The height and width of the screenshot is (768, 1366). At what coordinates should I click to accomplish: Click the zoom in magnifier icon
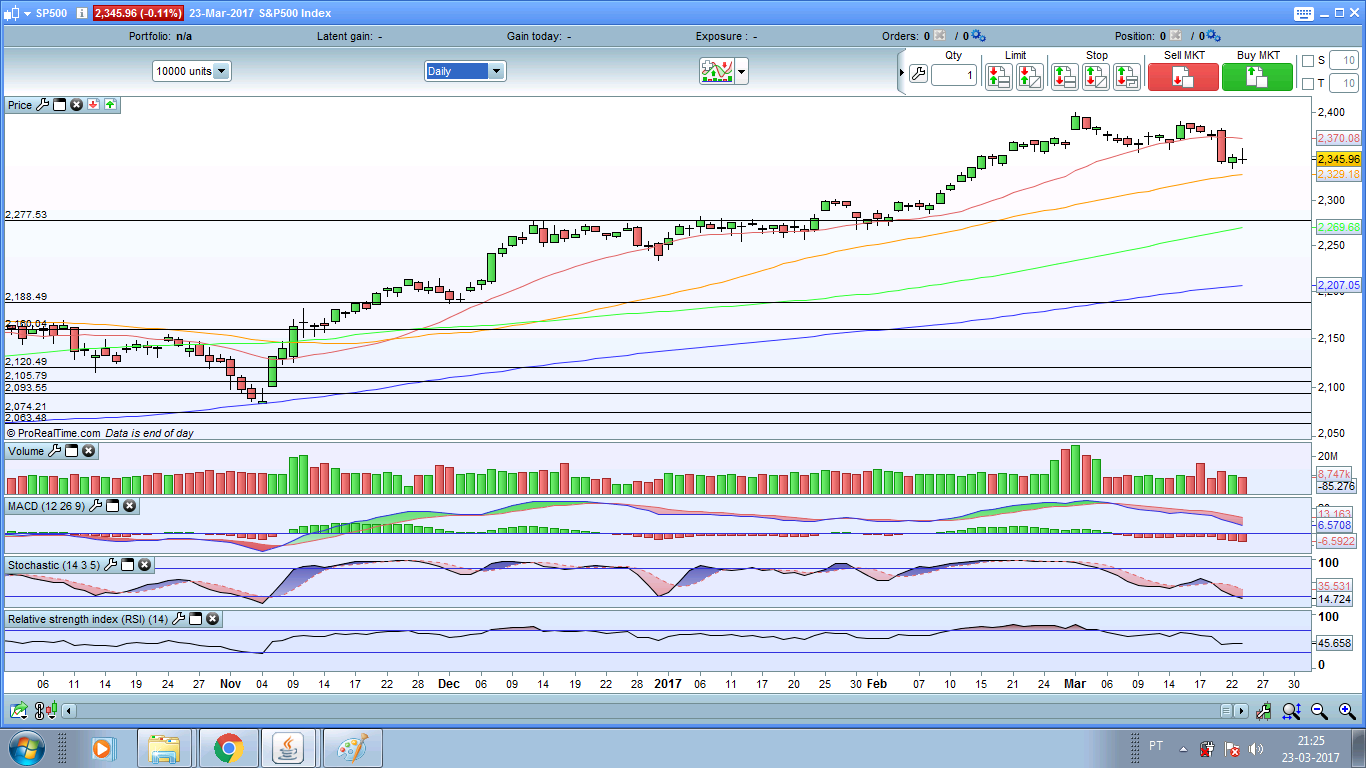[1346, 711]
